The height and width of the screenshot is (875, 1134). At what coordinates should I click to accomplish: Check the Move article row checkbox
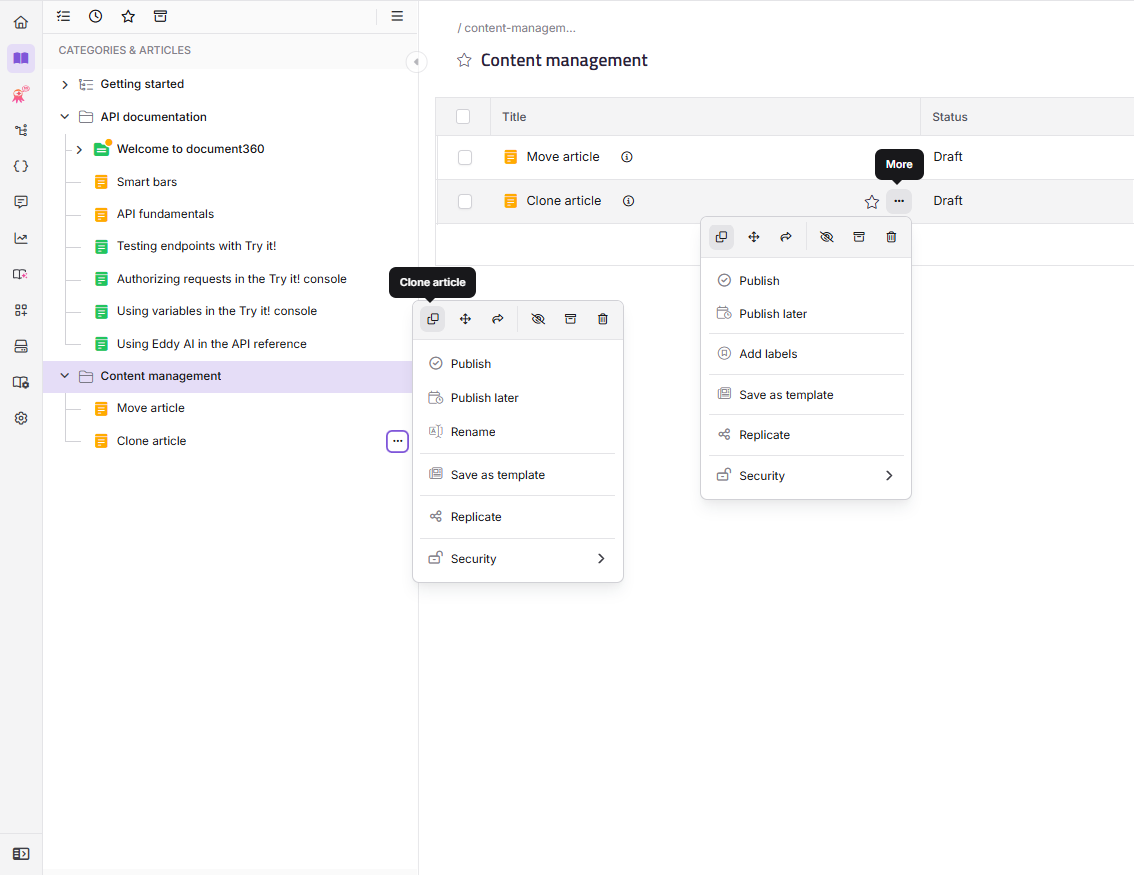click(x=465, y=157)
